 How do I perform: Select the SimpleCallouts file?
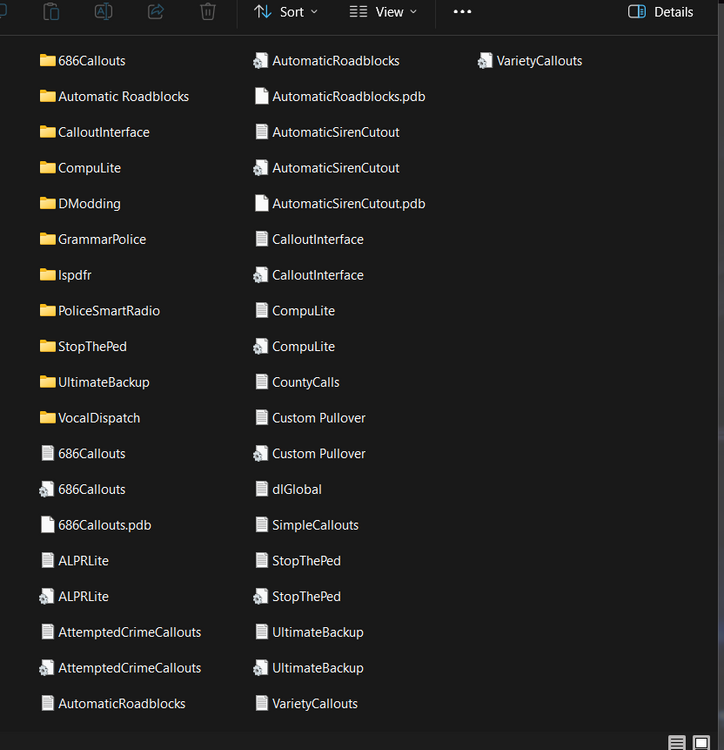[x=307, y=525]
